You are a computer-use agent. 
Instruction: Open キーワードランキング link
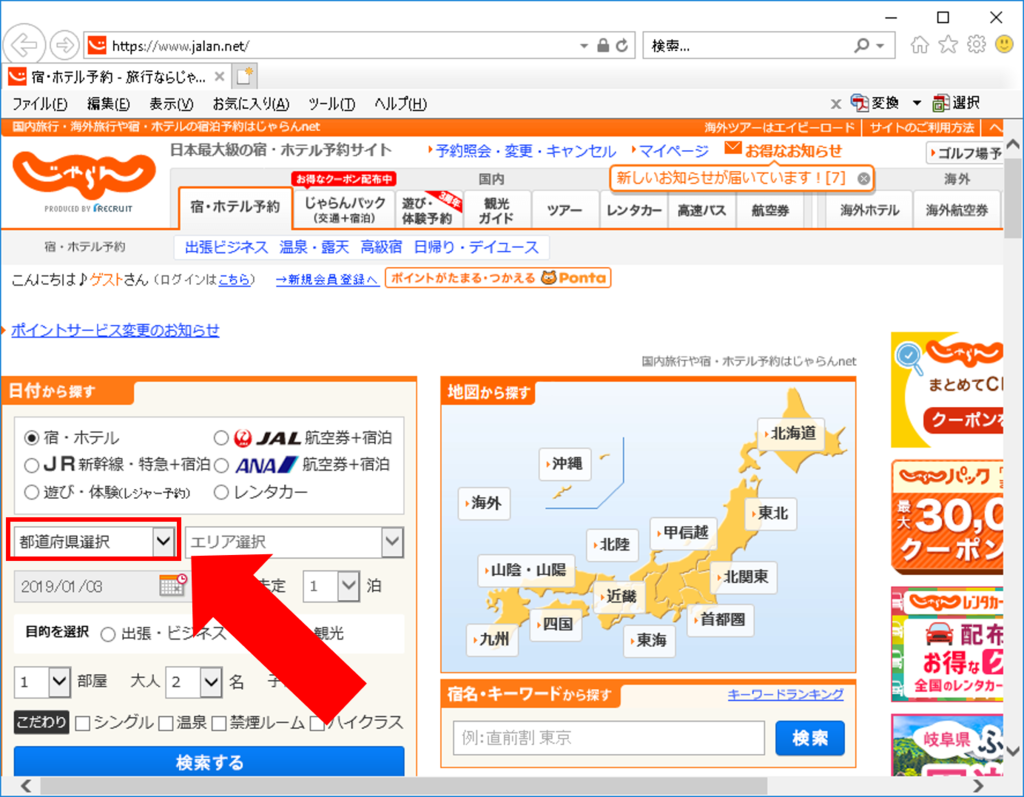coord(786,694)
